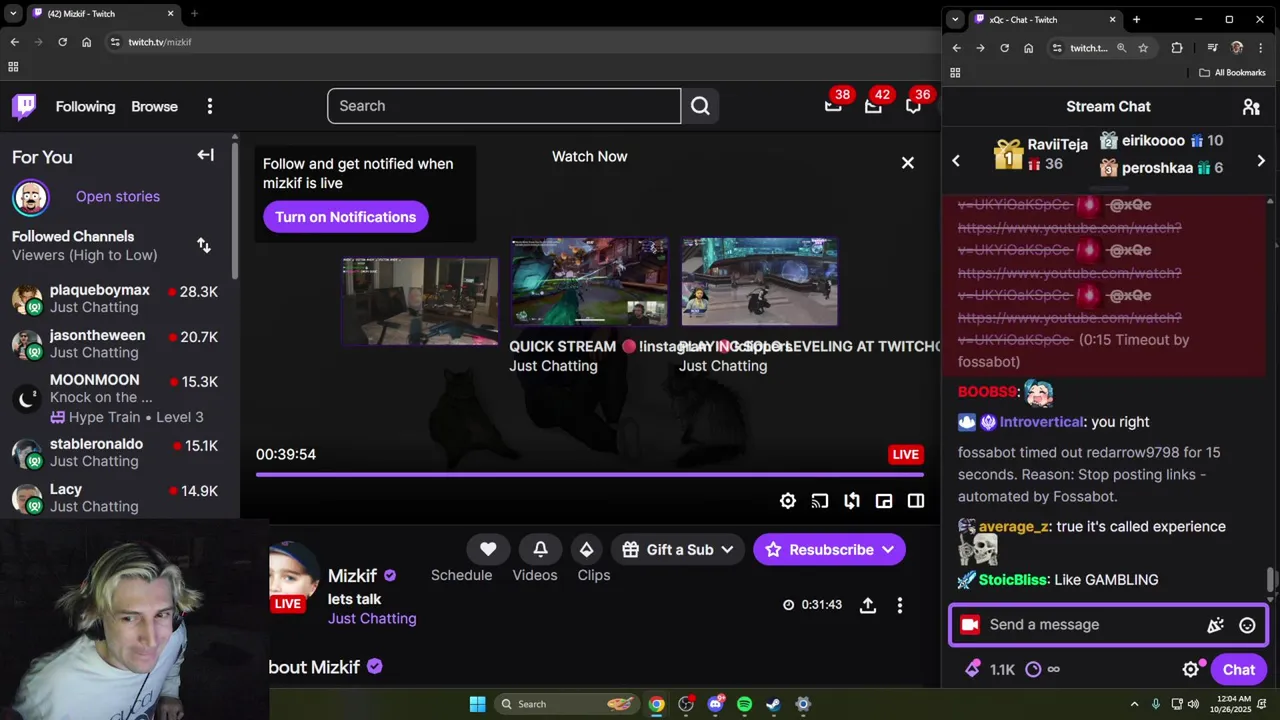Viewport: 1280px width, 720px height.
Task: Open Mizkif Clips tab
Action: 594,575
